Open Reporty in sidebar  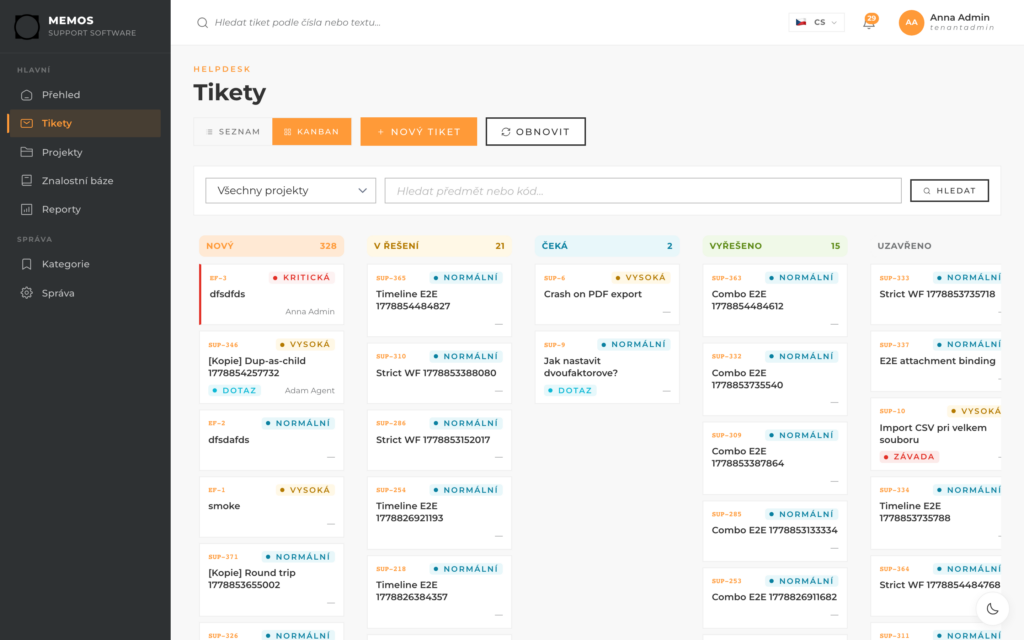[85, 210]
